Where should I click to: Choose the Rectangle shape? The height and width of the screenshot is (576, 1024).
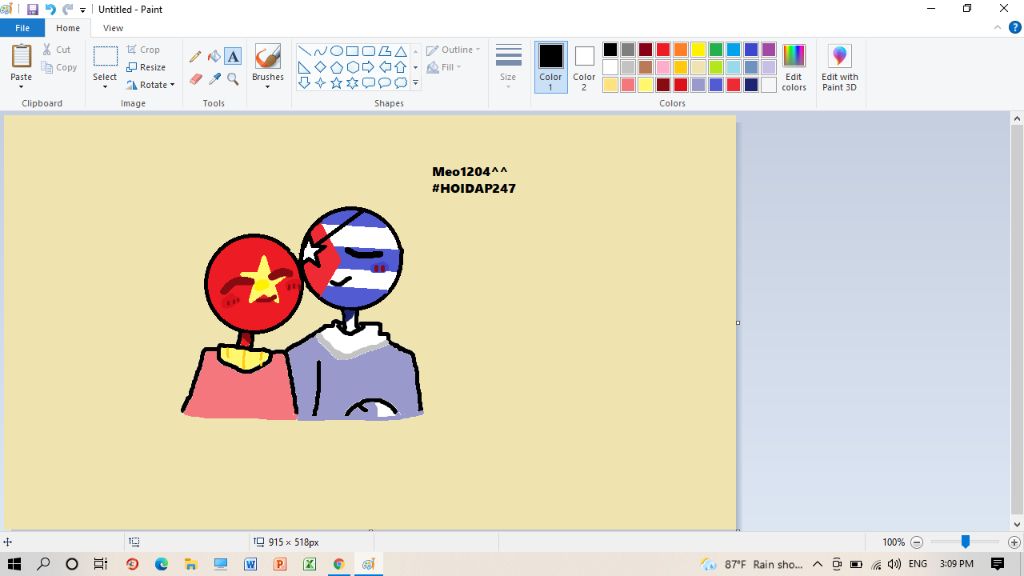click(x=352, y=51)
